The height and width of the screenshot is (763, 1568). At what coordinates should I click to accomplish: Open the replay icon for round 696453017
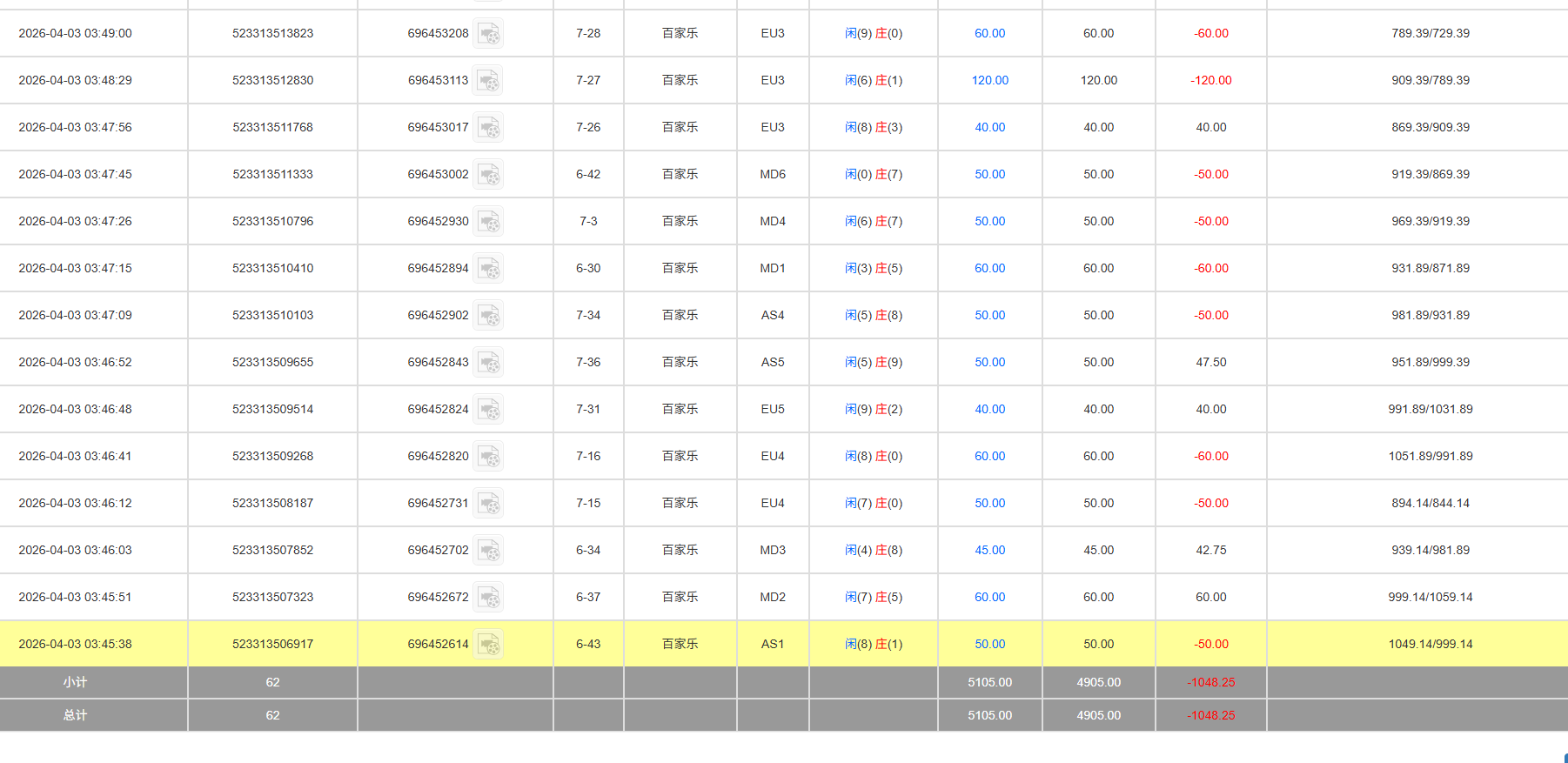click(488, 128)
